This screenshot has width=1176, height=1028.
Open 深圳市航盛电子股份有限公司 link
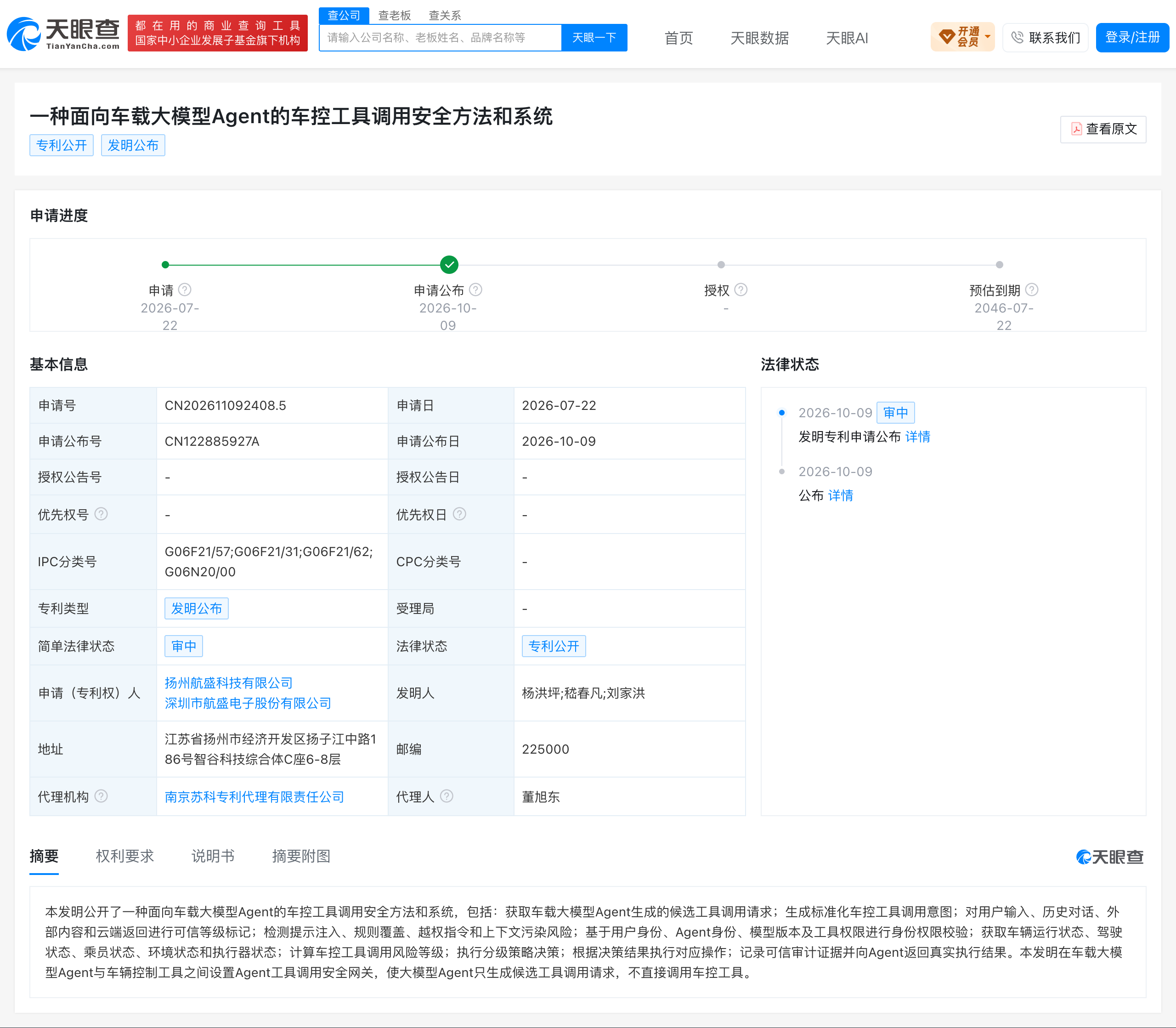(x=248, y=703)
